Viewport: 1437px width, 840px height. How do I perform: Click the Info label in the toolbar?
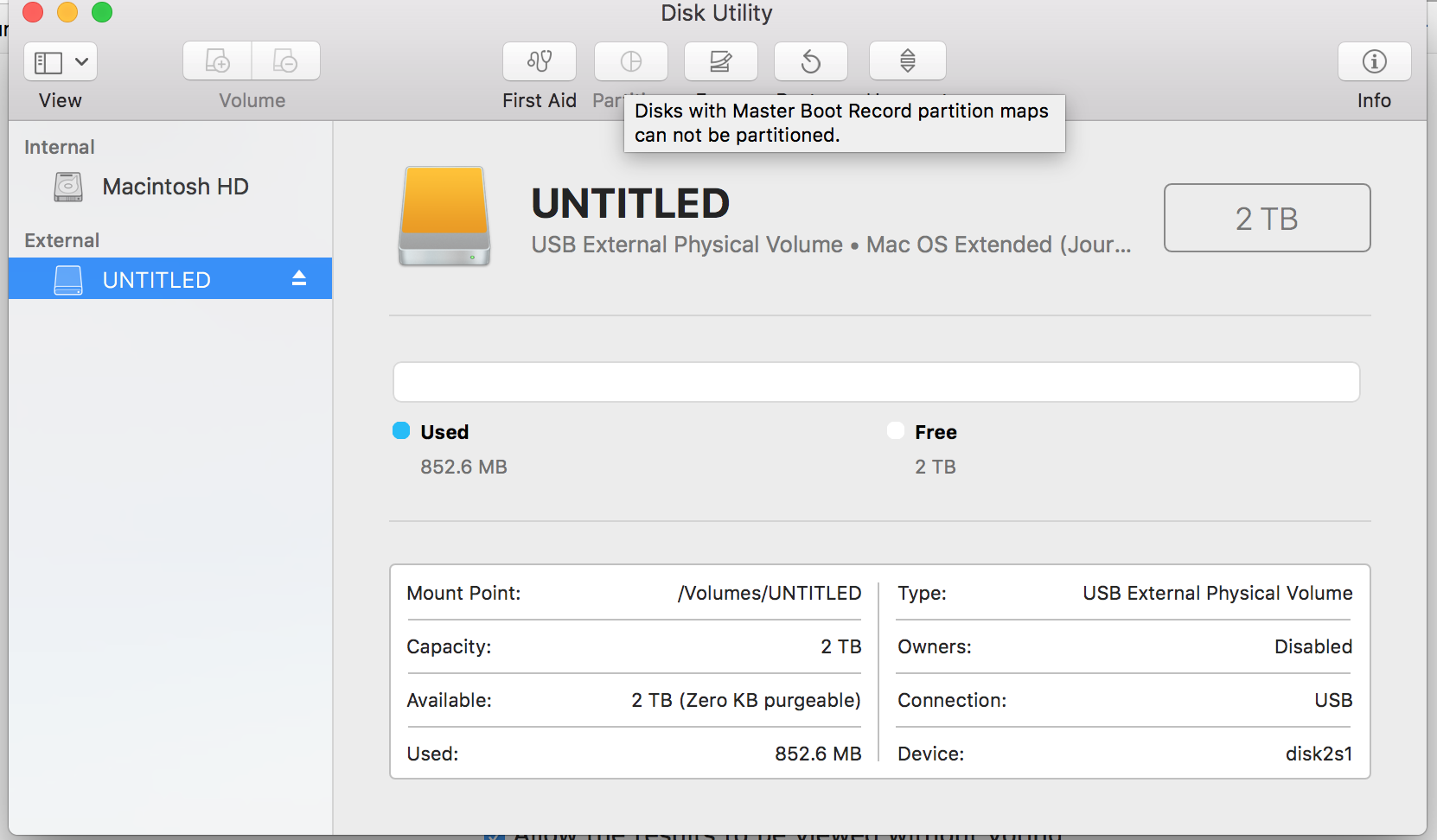point(1374,100)
